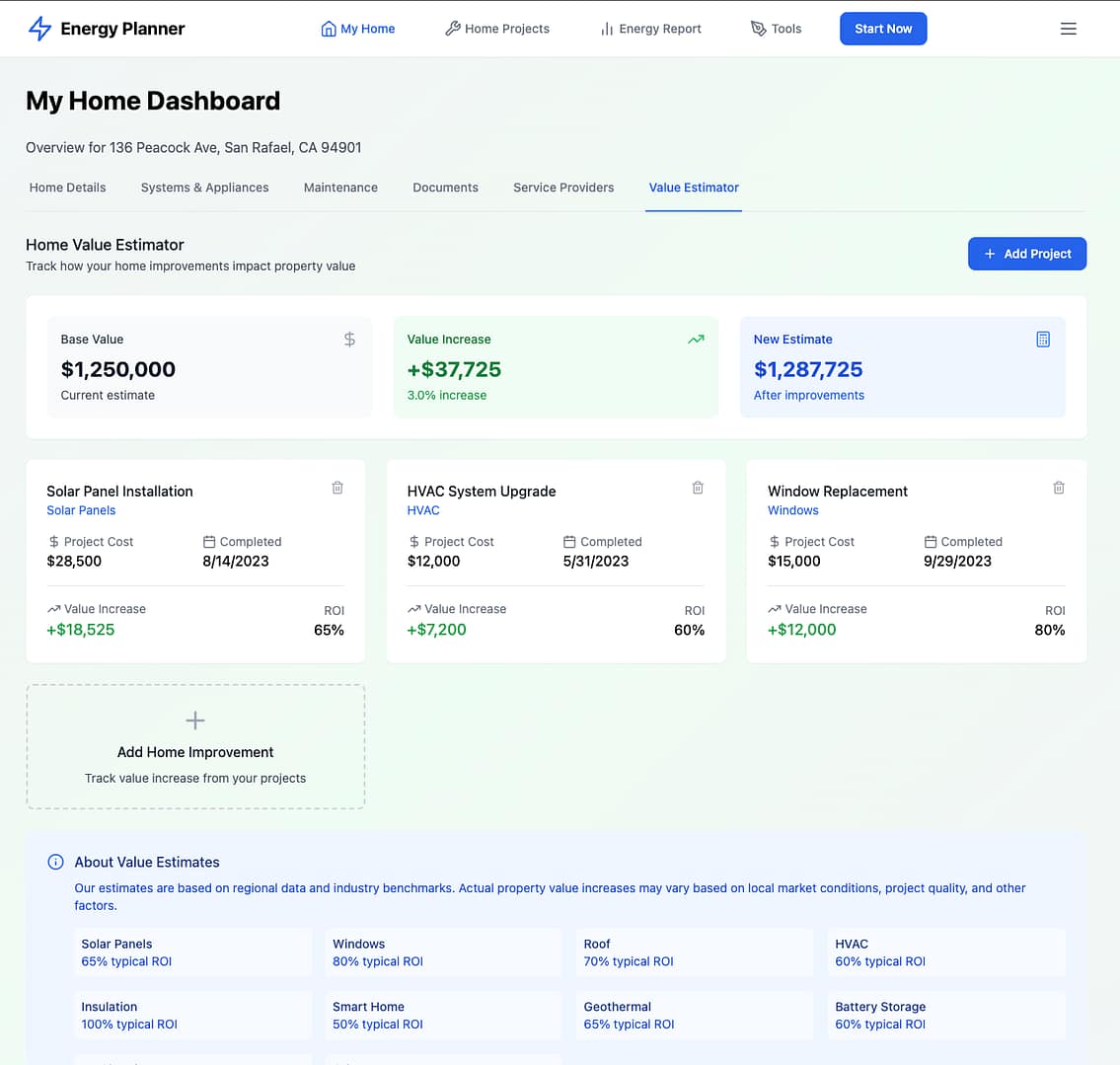Delete the Solar Panel Installation project
The width and height of the screenshot is (1120, 1065).
(x=337, y=488)
